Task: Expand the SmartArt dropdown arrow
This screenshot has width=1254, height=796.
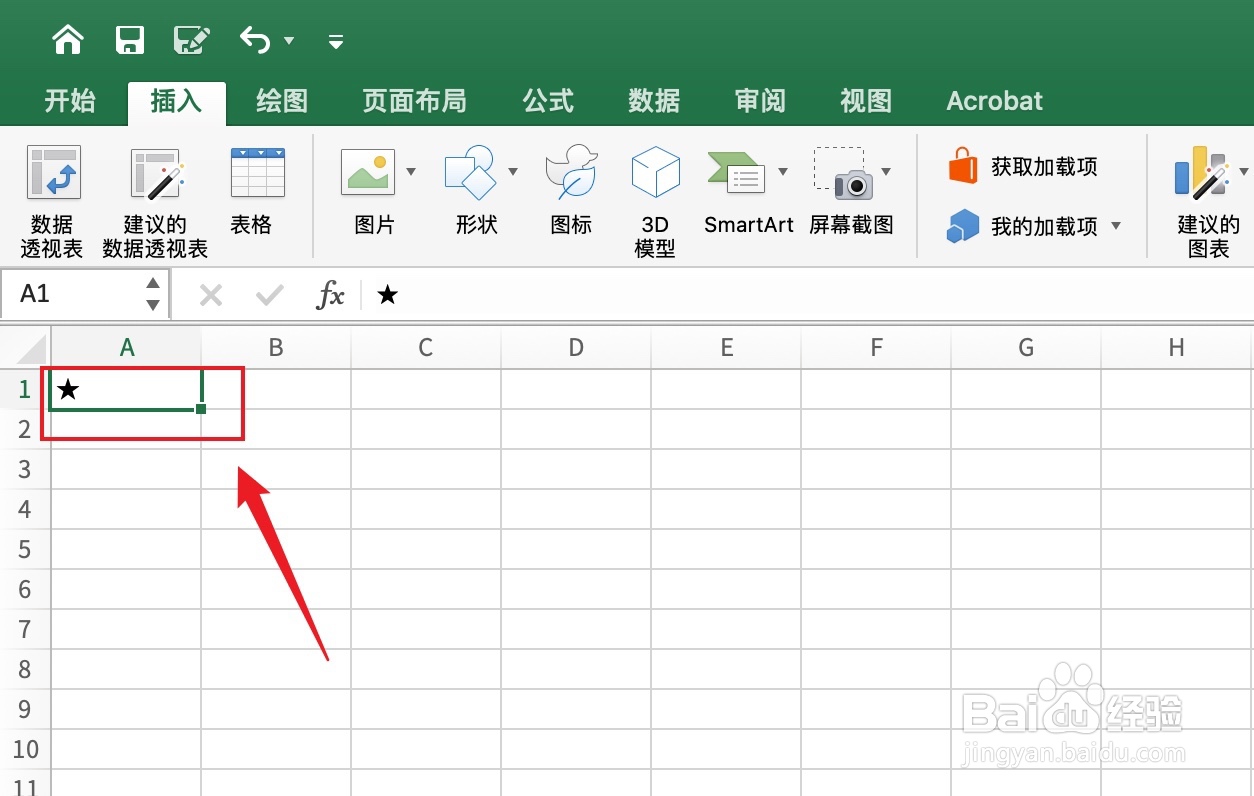Action: pyautogui.click(x=783, y=172)
